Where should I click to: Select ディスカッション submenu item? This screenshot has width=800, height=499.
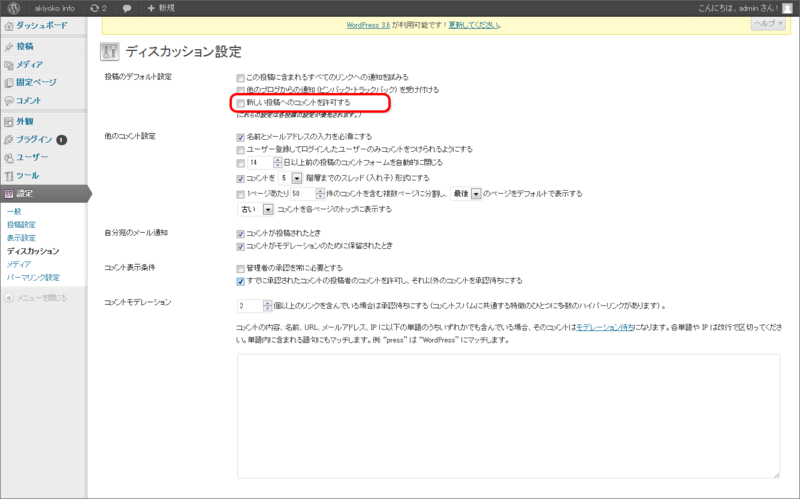point(33,251)
